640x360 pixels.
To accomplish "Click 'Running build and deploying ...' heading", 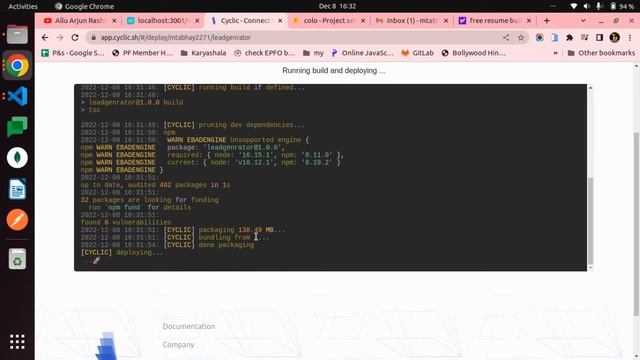I will click(x=333, y=71).
